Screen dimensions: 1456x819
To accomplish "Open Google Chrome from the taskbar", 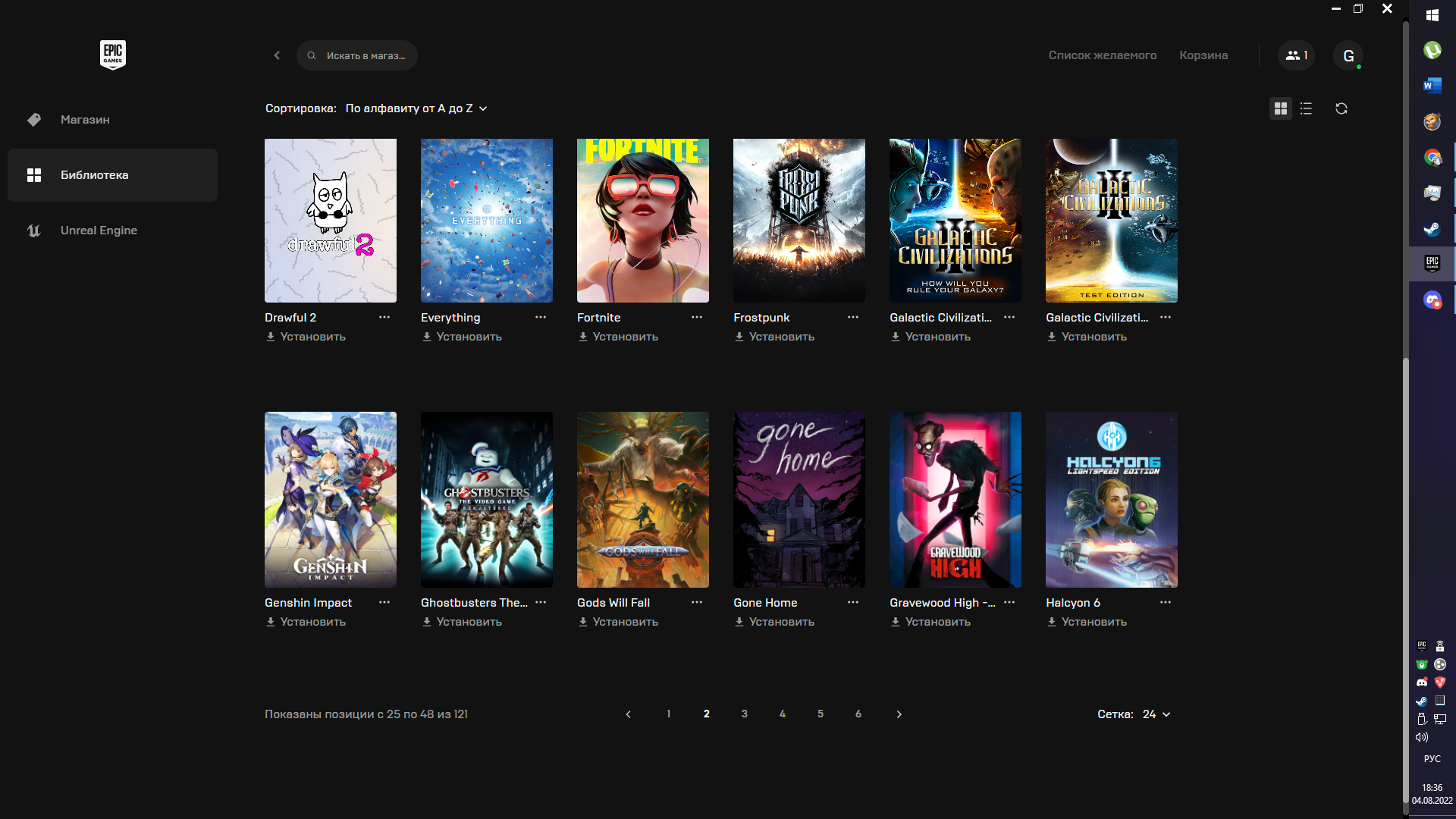I will [1432, 157].
